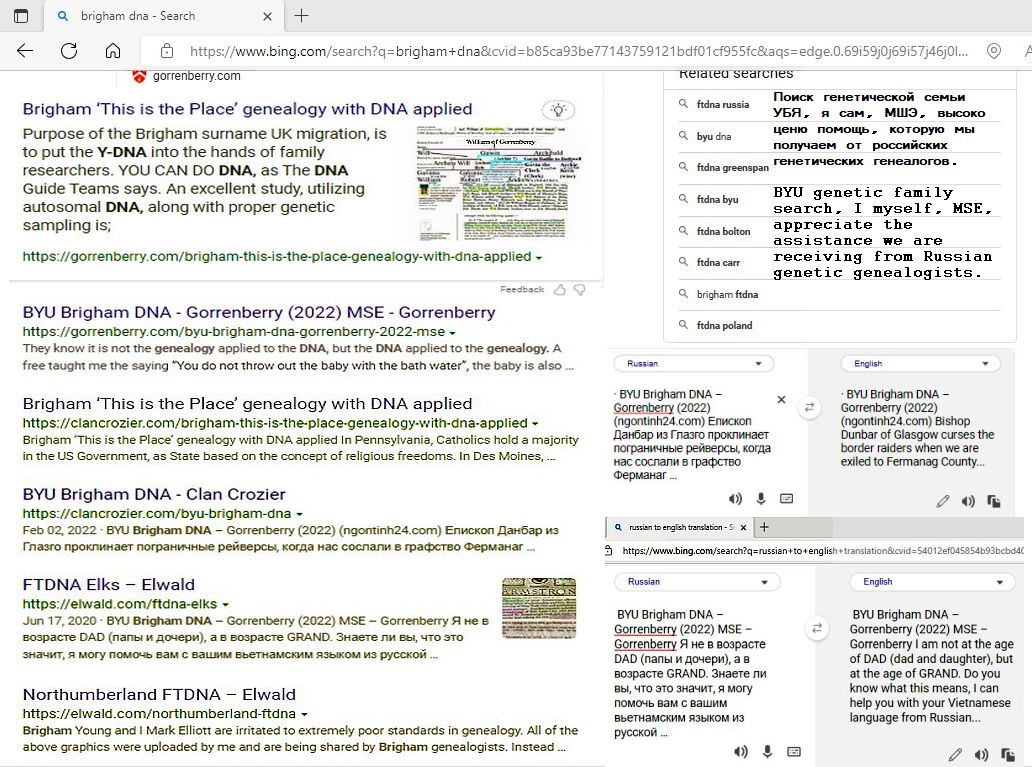Click the lightbulb icon beside first result
The height and width of the screenshot is (767, 1032).
point(558,110)
